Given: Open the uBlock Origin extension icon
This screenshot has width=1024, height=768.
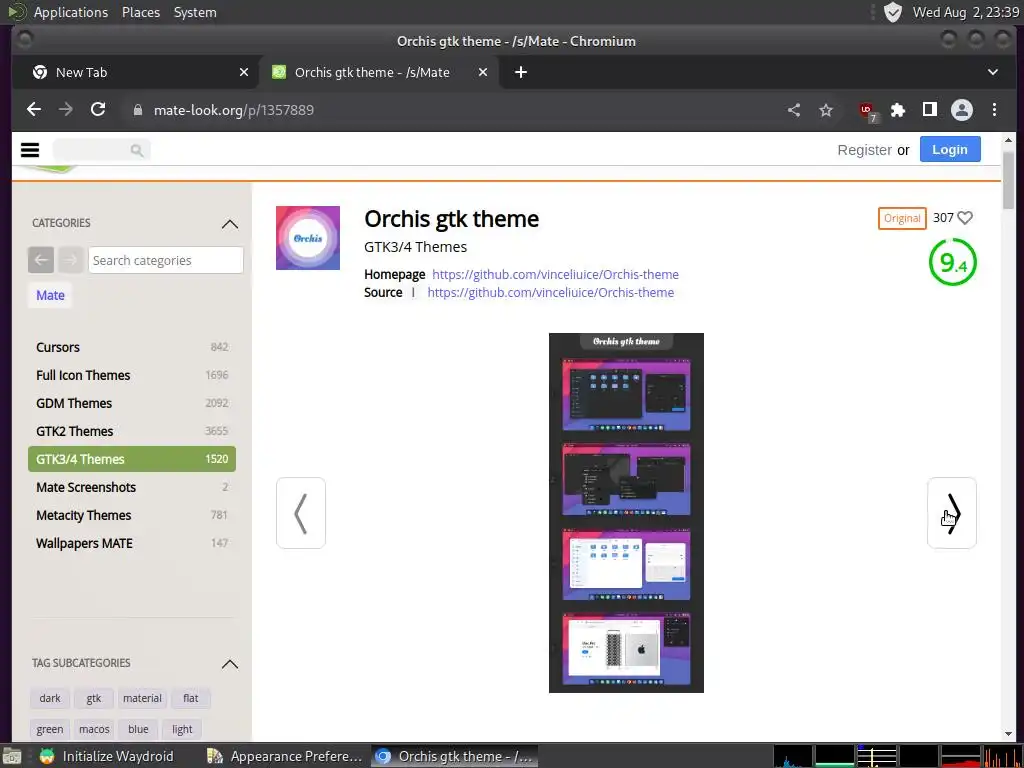Looking at the screenshot, I should click(x=868, y=111).
